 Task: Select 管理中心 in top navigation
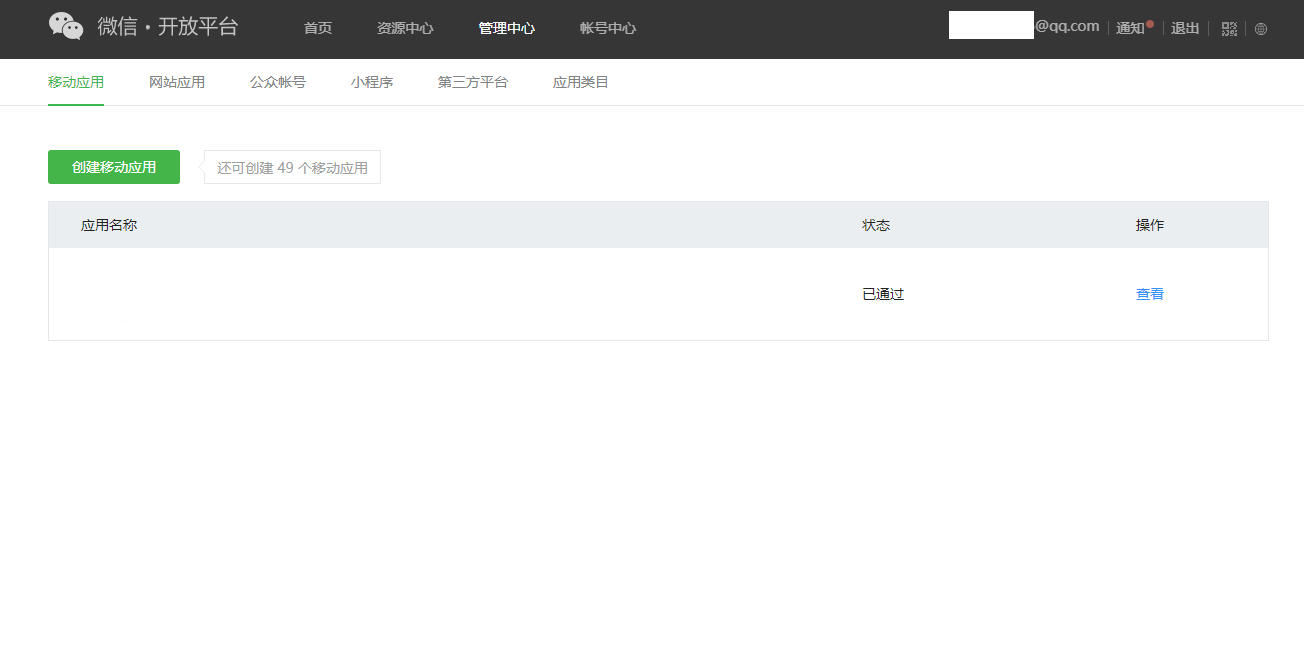pos(506,28)
